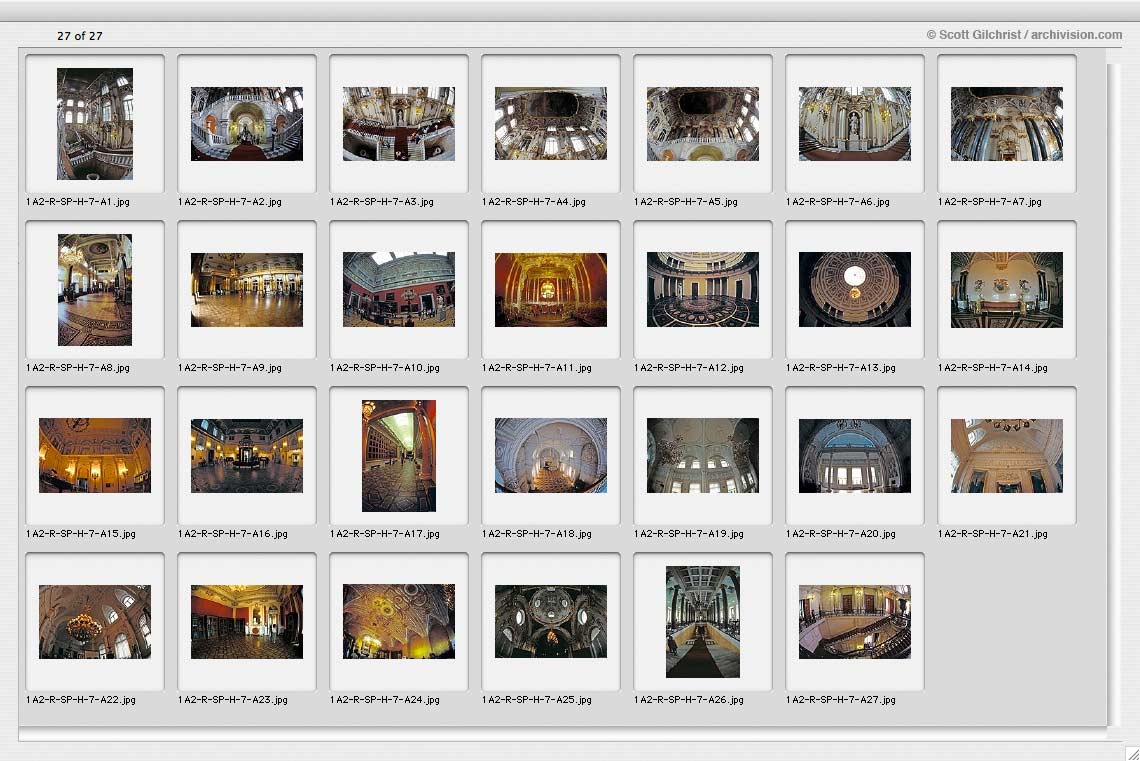This screenshot has height=761, width=1140.
Task: Click the filename label 1A2-R-SP-H-7-A21.jpg
Action: click(992, 533)
